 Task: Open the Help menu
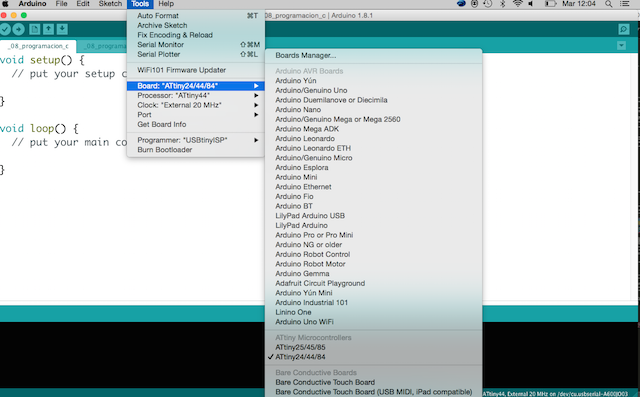166,4
